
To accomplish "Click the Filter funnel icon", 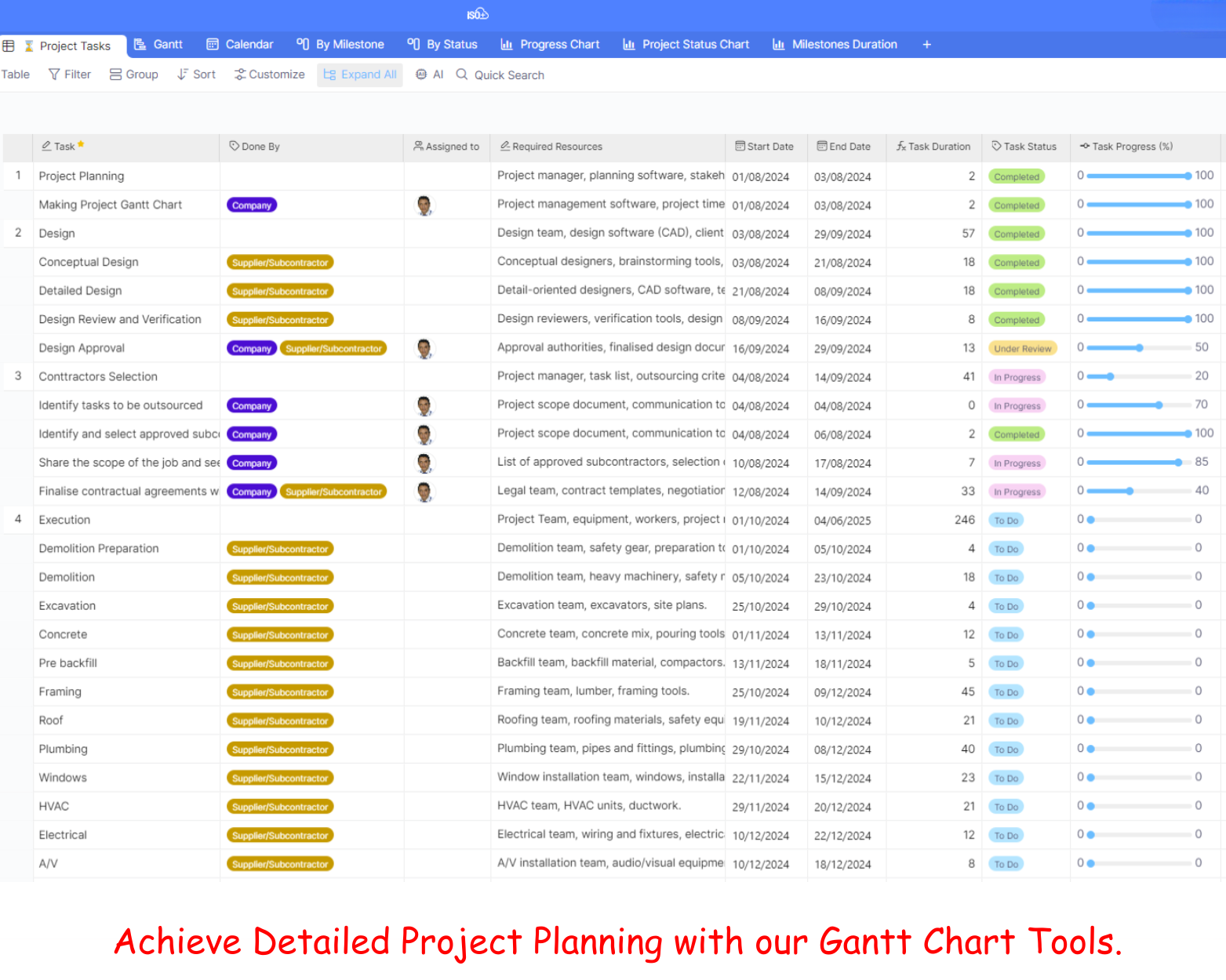I will point(54,74).
